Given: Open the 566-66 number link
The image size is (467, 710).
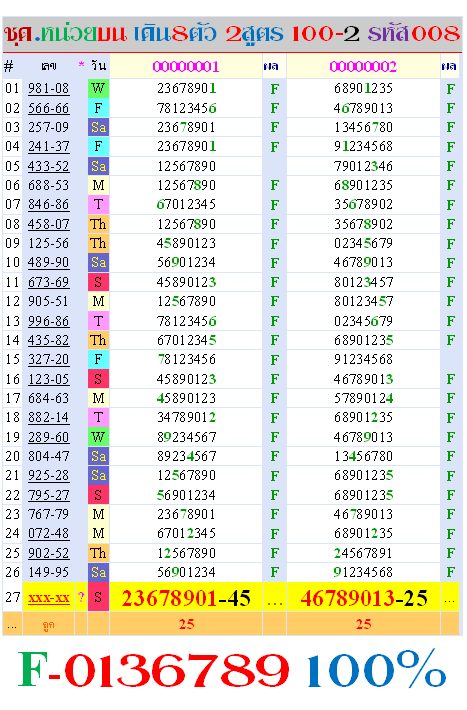Looking at the screenshot, I should click(x=48, y=108).
